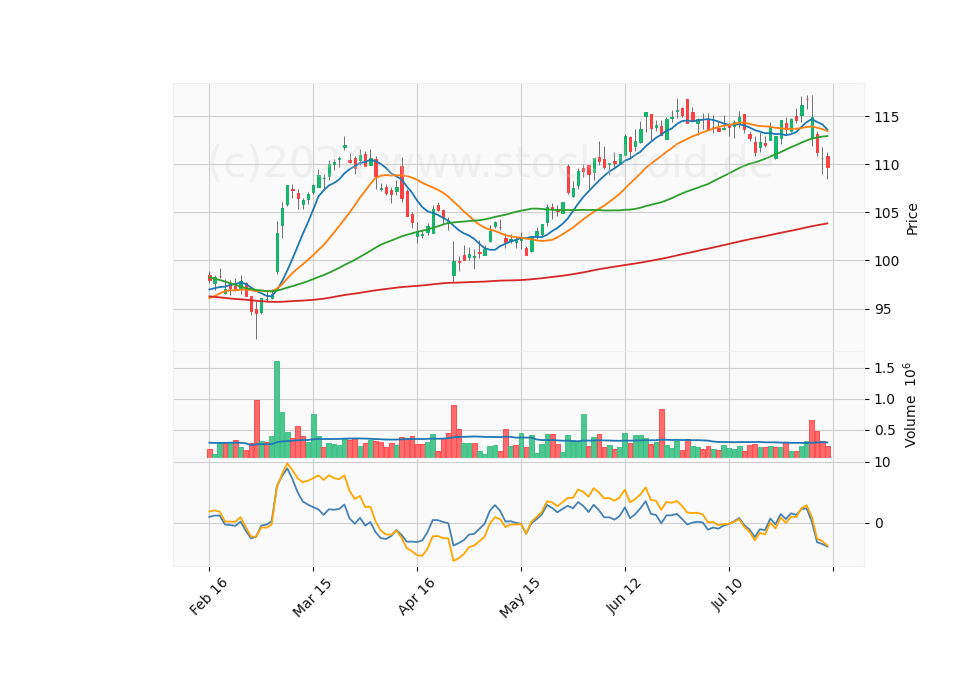Click the tallest green volume bar
The width and height of the screenshot is (960, 690).
pos(277,410)
